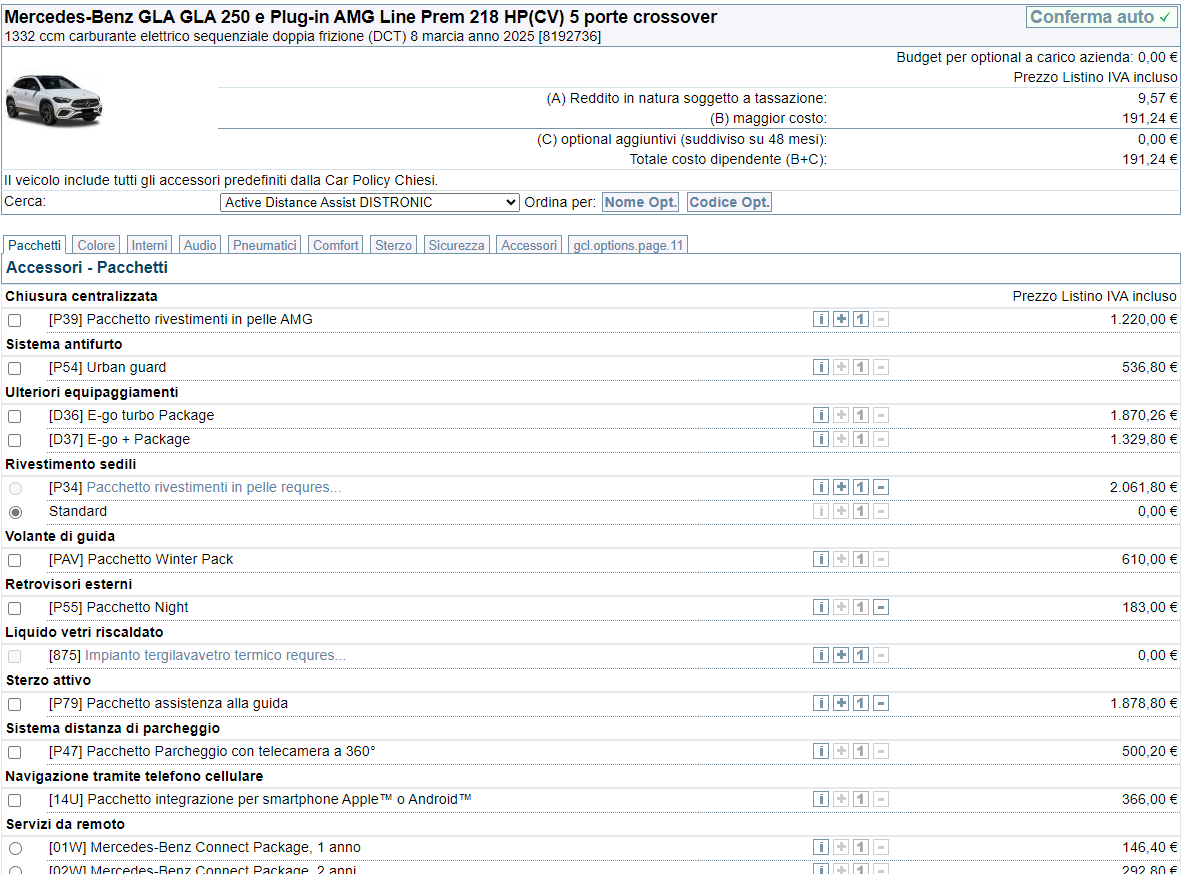Click plus icon for P34 leather upholstery package
This screenshot has height=874, width=1187.
tap(841, 487)
